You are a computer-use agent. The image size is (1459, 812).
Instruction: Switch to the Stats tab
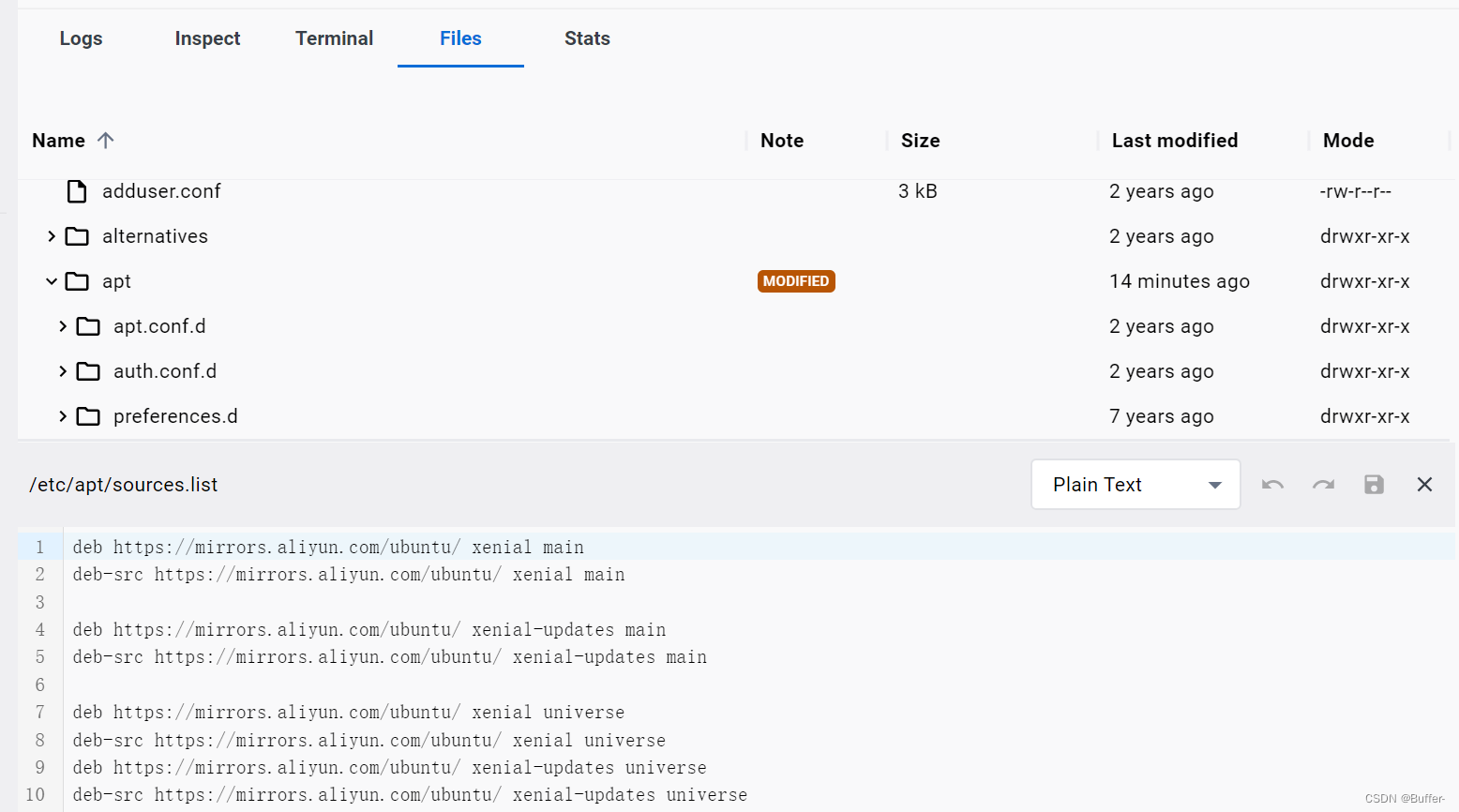pyautogui.click(x=587, y=38)
